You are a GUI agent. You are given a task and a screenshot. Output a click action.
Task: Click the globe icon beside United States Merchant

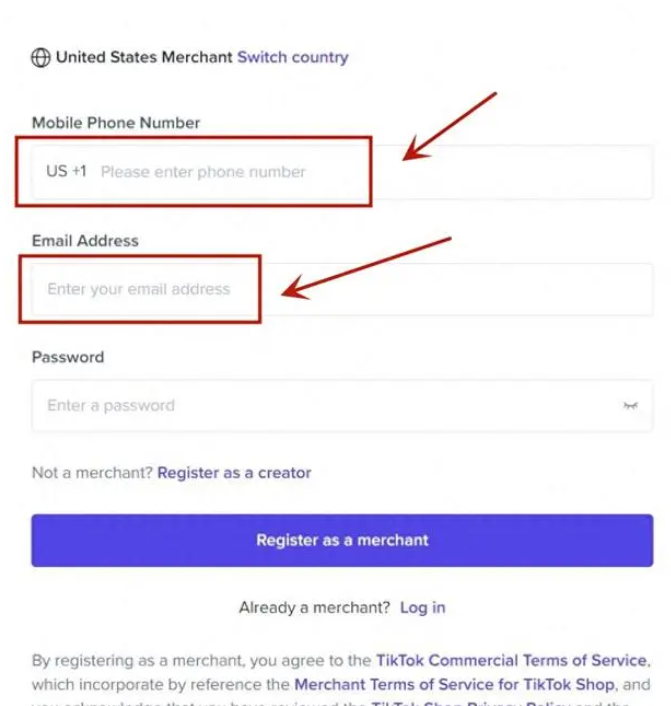41,57
